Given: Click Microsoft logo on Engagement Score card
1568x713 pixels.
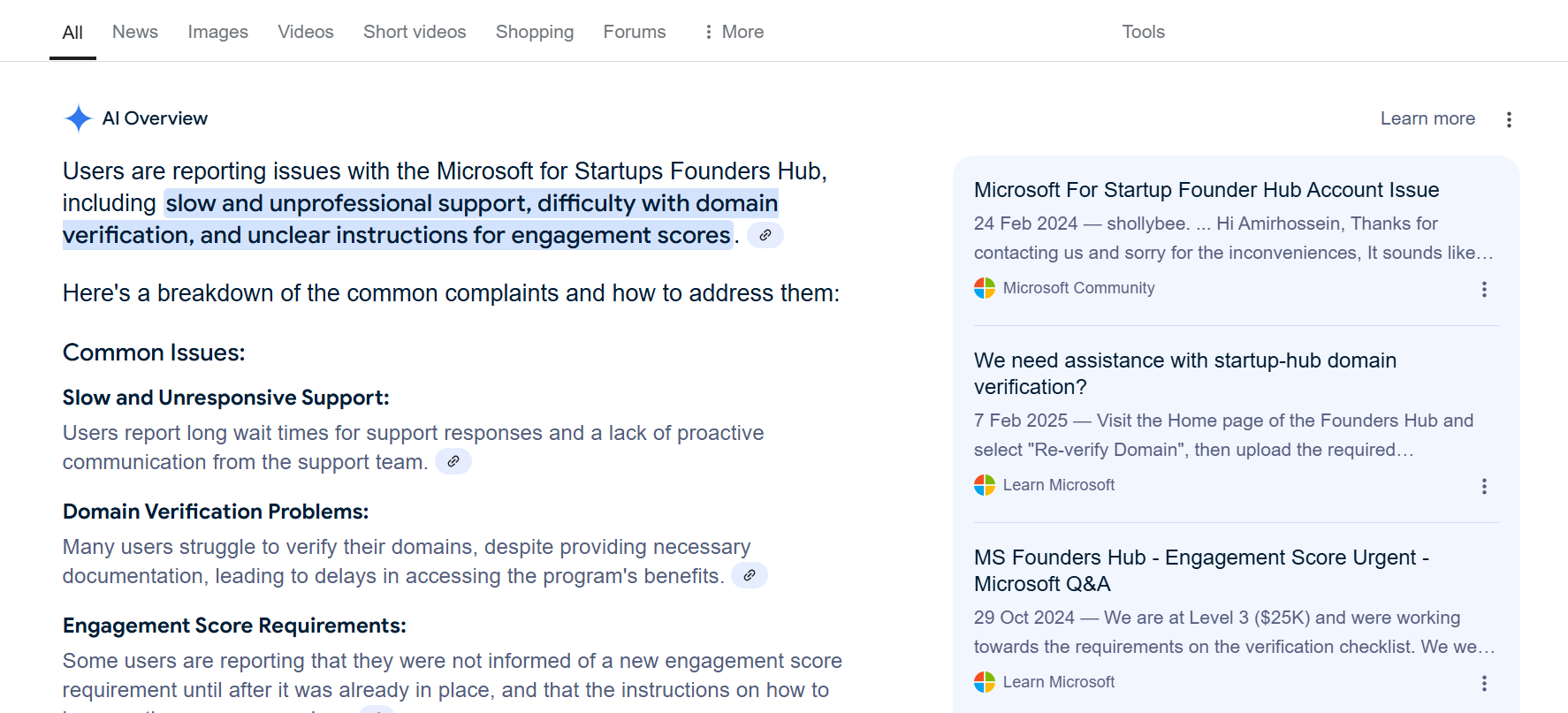Looking at the screenshot, I should [985, 682].
